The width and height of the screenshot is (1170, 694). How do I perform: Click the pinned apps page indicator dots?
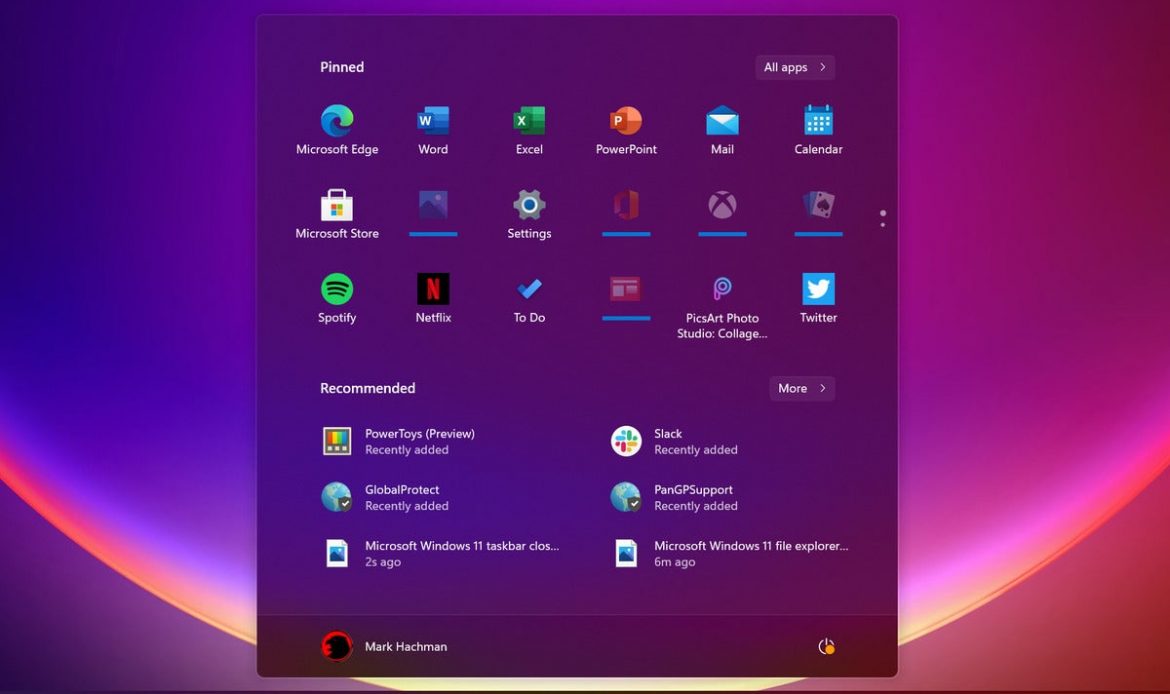(x=882, y=218)
